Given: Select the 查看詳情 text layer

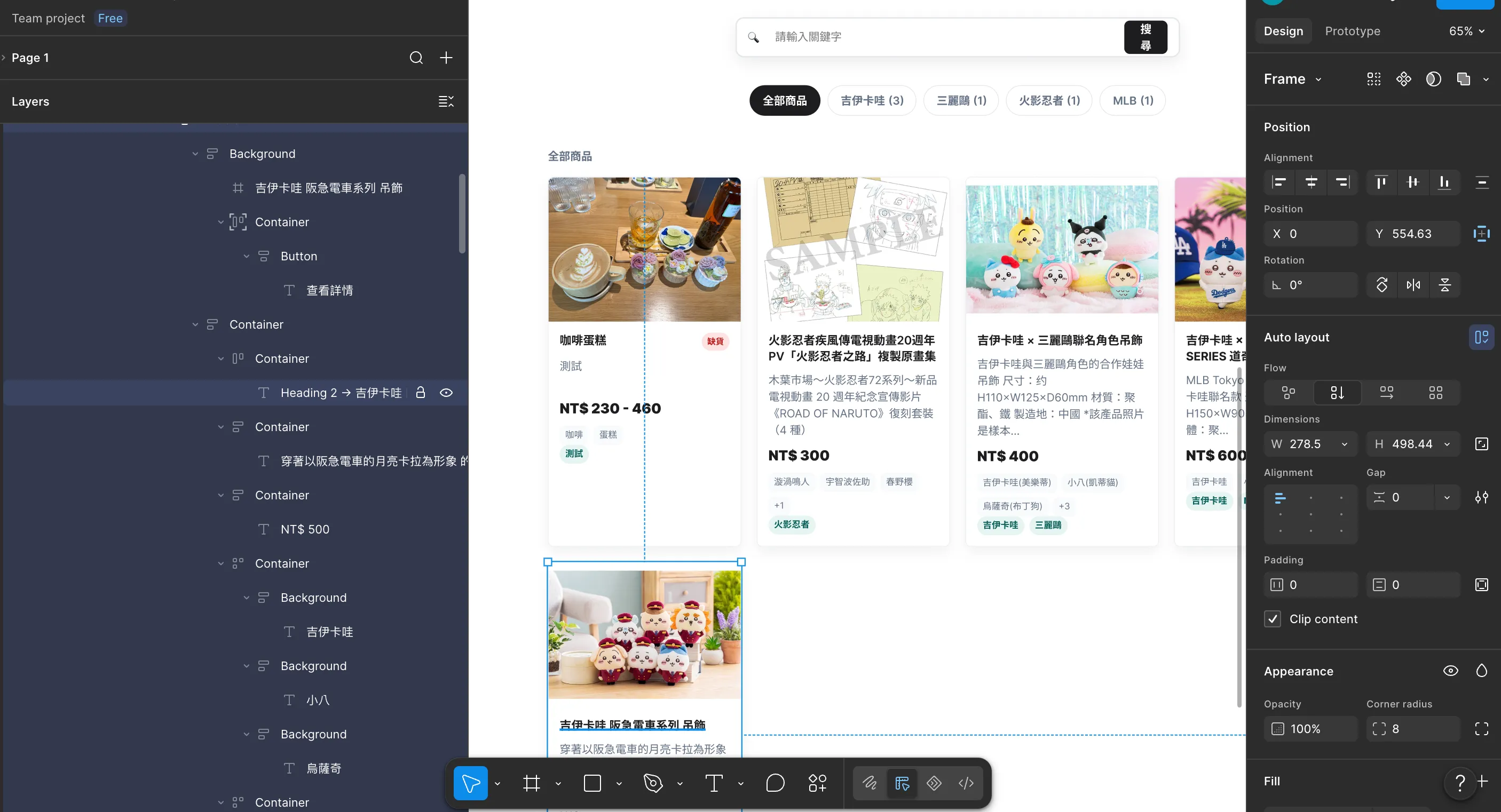Looking at the screenshot, I should tap(330, 290).
